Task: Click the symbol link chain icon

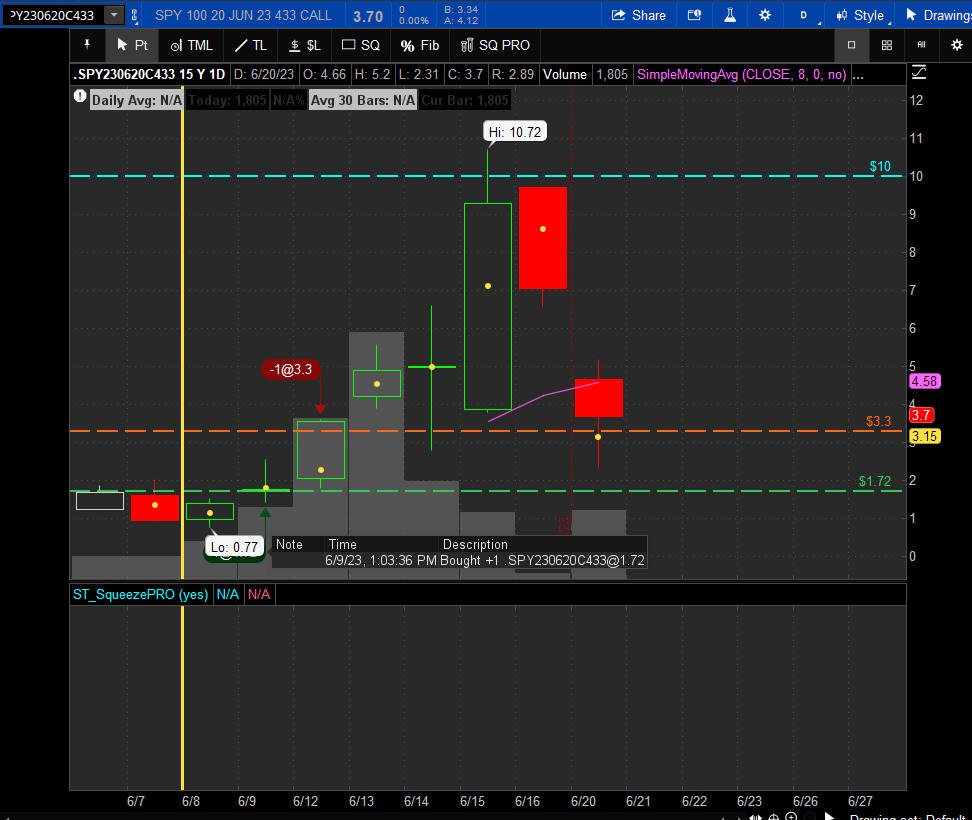Action: coord(135,15)
